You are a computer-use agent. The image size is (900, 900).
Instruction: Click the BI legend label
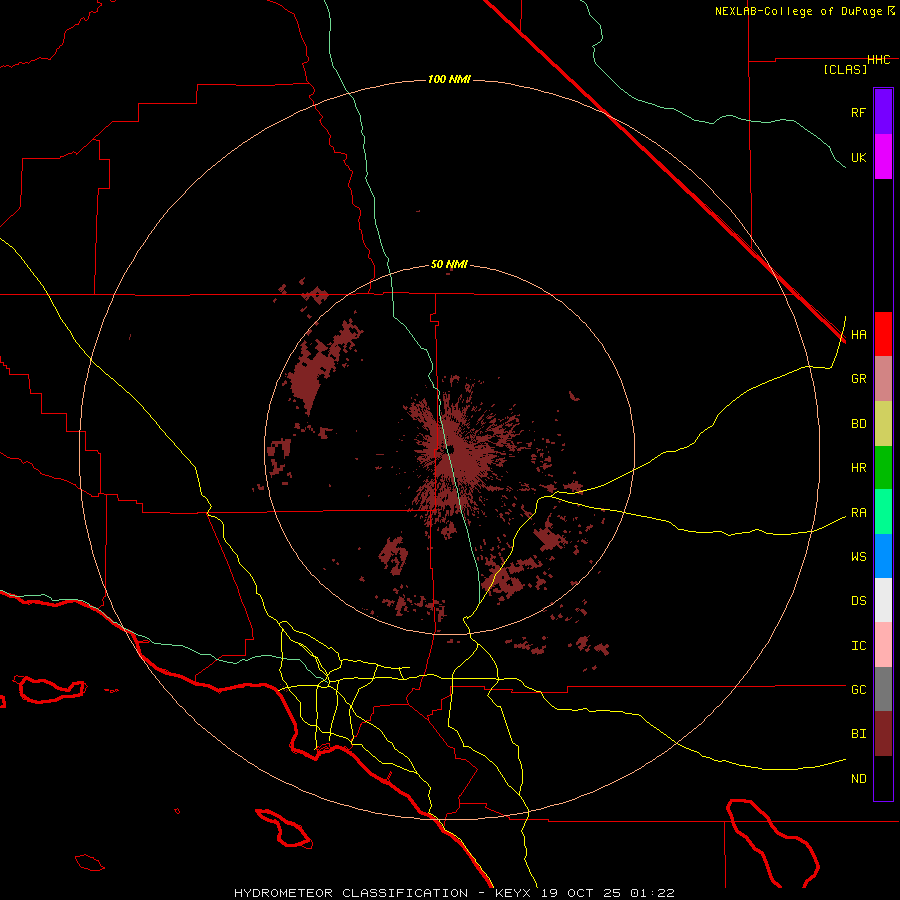coord(858,734)
